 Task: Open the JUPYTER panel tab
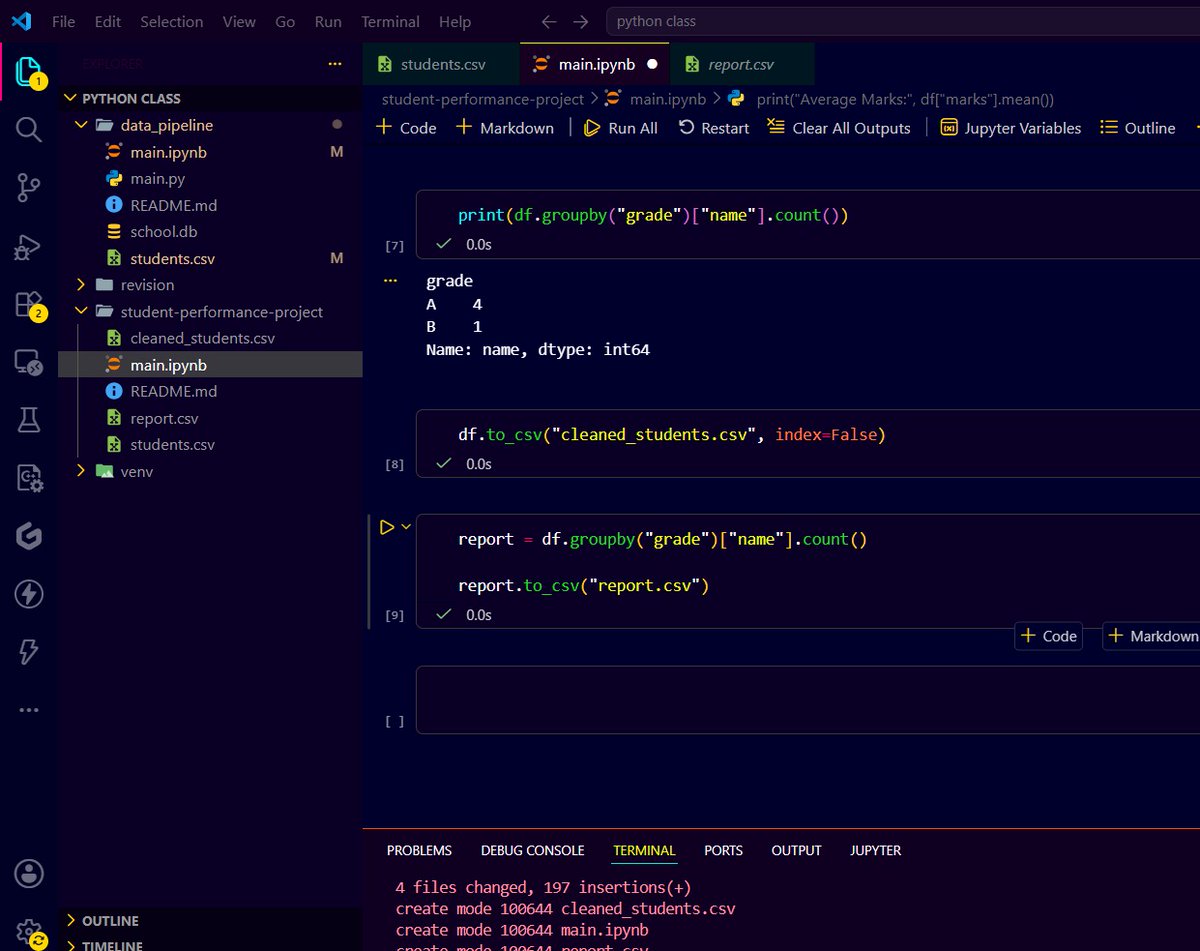(x=876, y=850)
